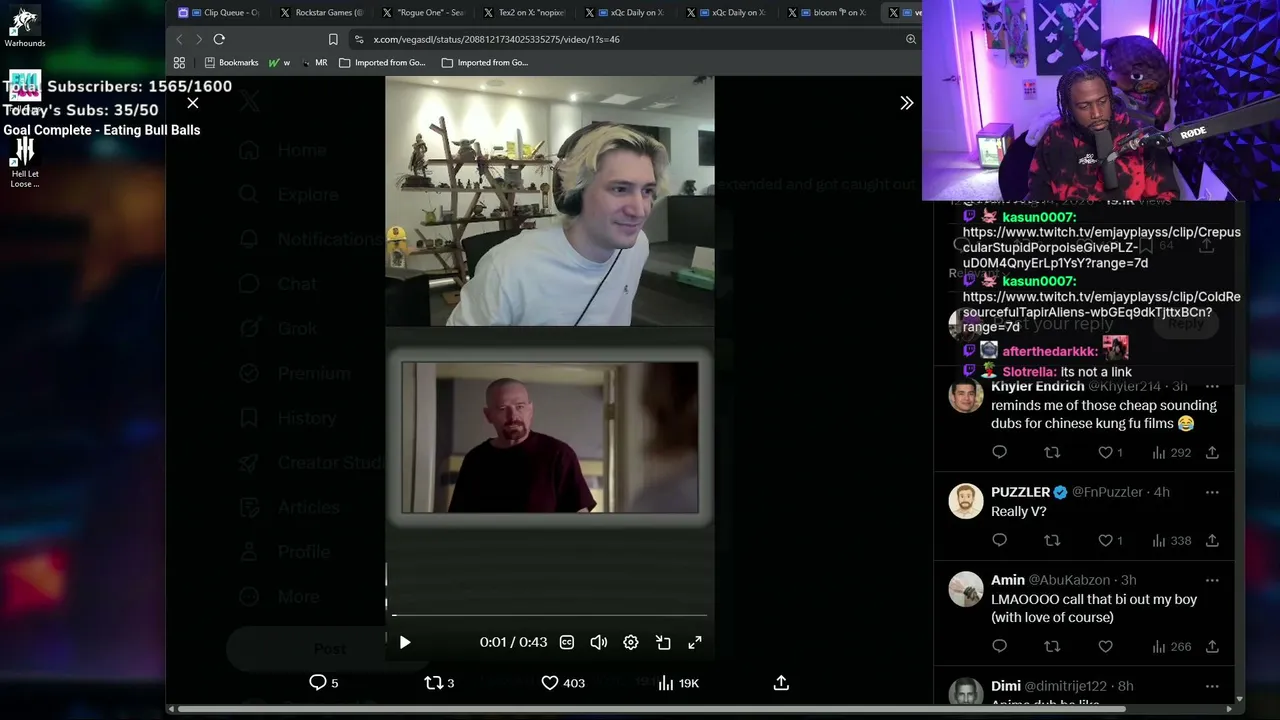Screen dimensions: 1280x720
Task: Collapse the reply sidebar with double chevron
Action: 907,103
